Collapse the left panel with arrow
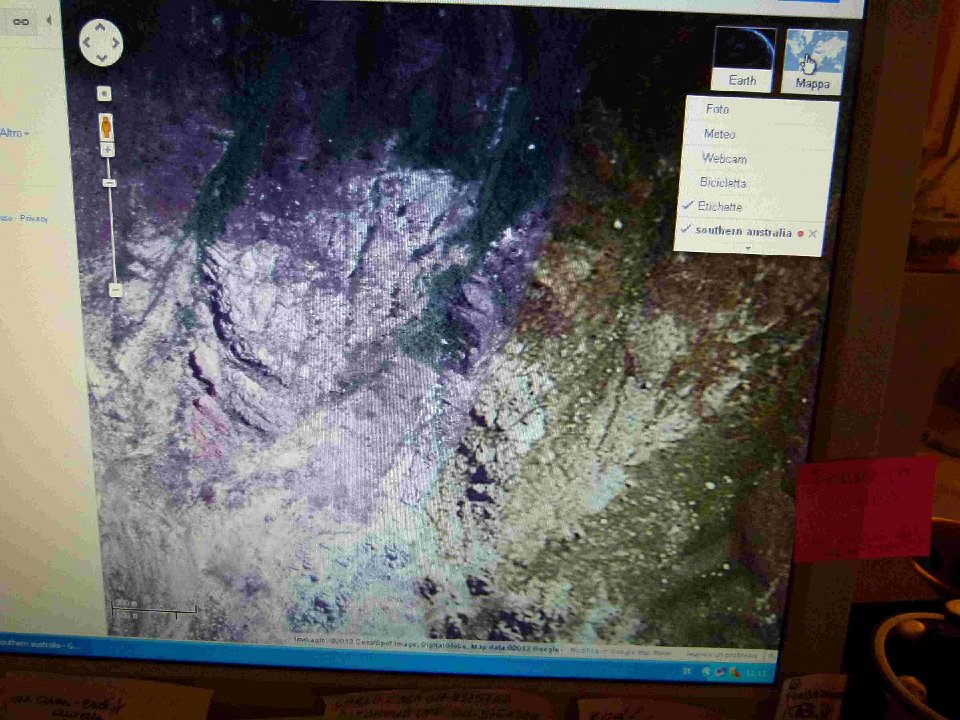The height and width of the screenshot is (720, 960). [48, 21]
